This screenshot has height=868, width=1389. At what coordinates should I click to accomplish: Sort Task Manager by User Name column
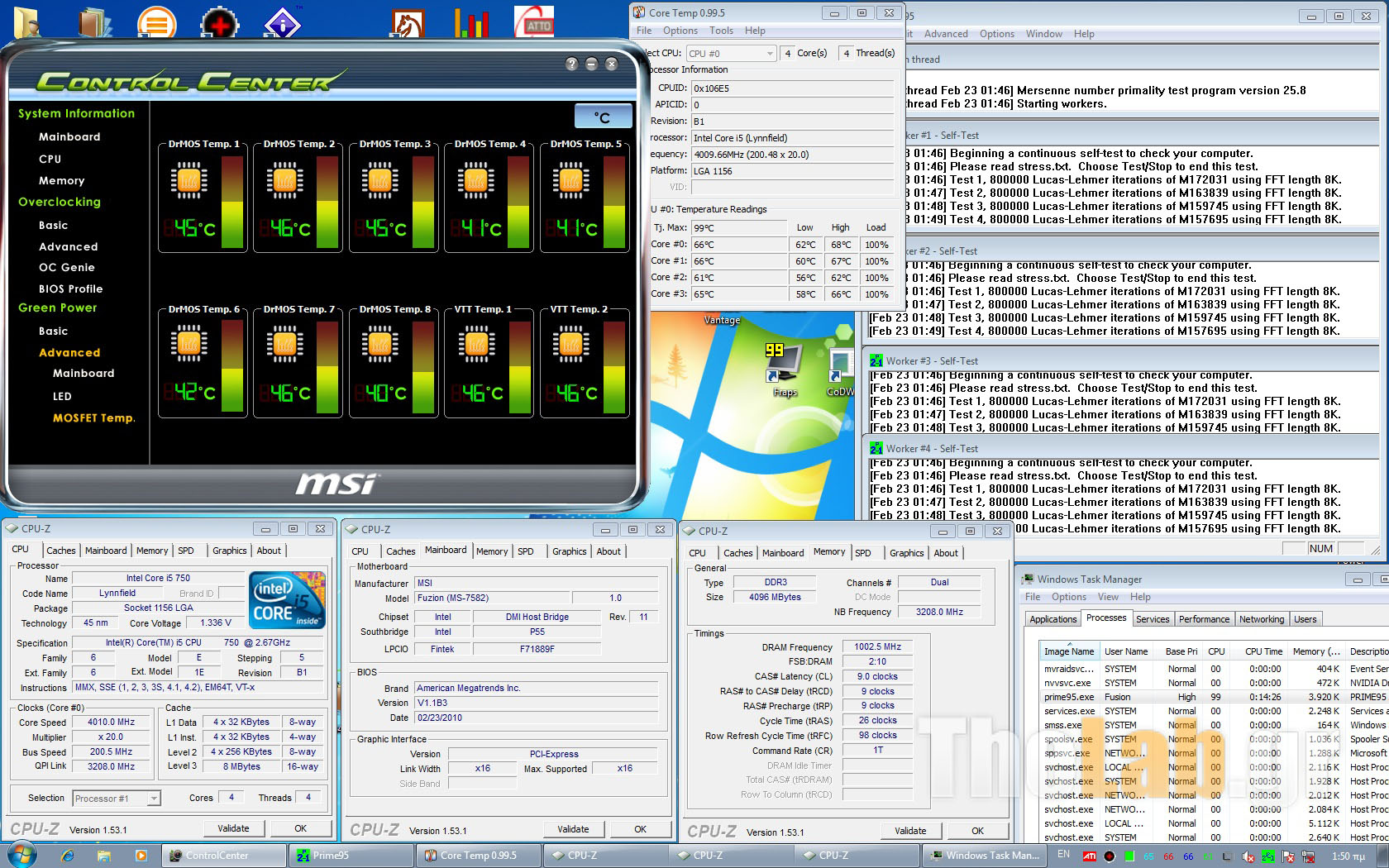click(x=1126, y=651)
